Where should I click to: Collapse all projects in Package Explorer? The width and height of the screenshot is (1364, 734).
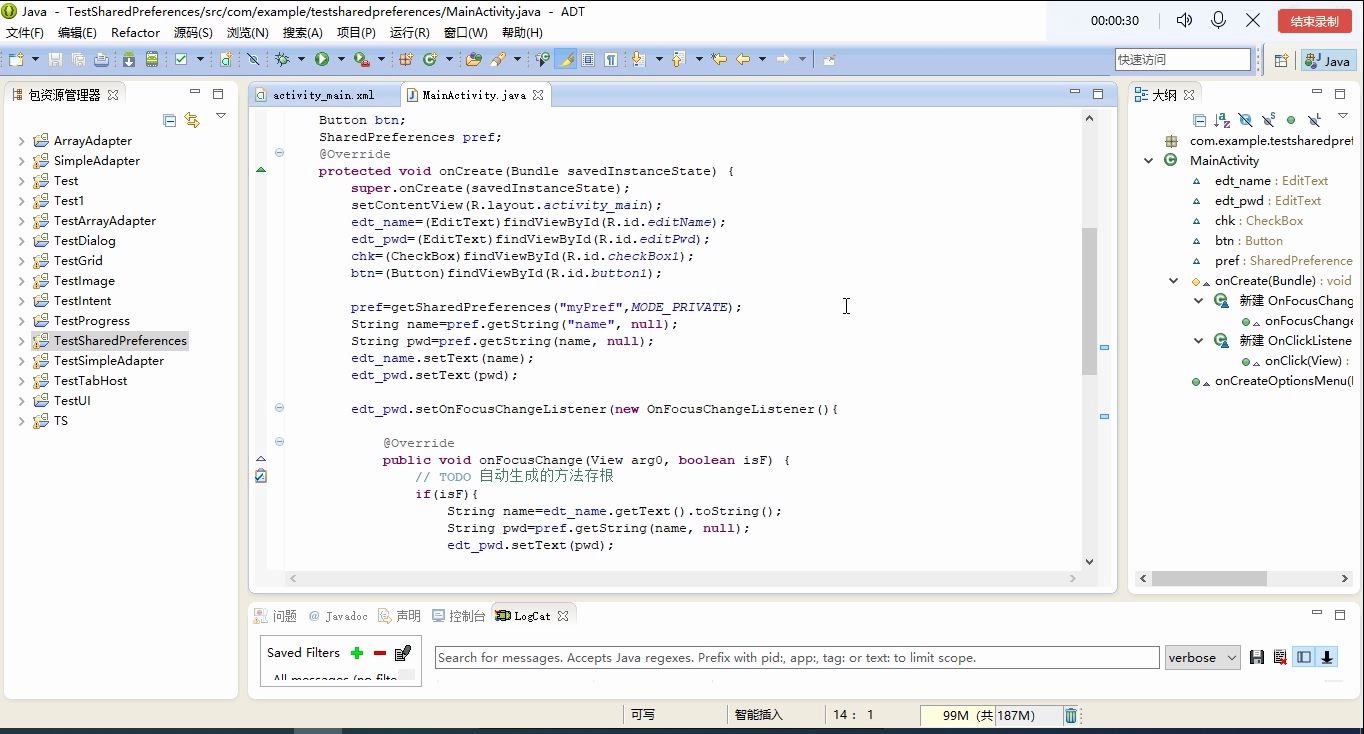(x=170, y=120)
